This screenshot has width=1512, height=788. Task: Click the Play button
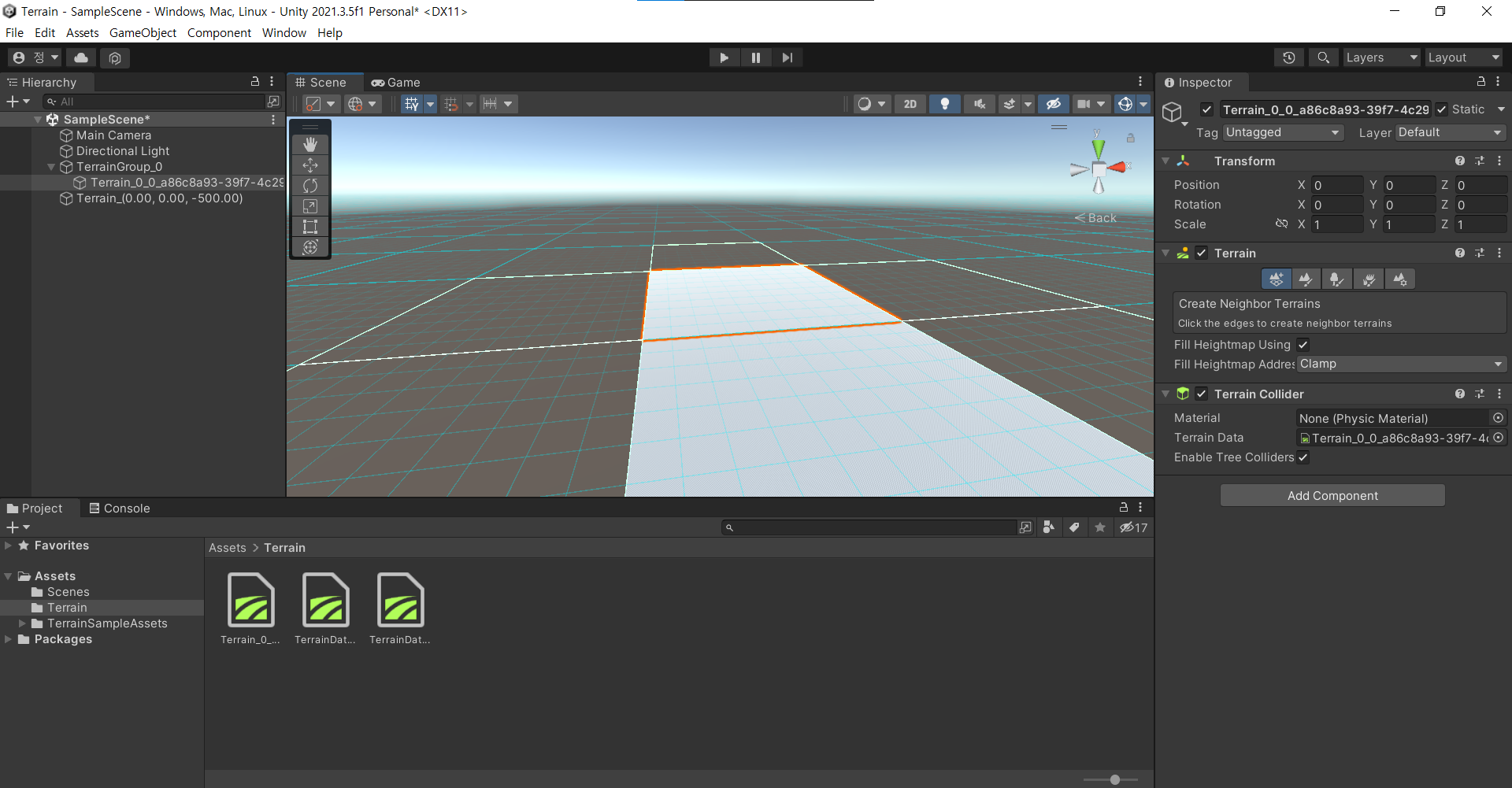[724, 57]
